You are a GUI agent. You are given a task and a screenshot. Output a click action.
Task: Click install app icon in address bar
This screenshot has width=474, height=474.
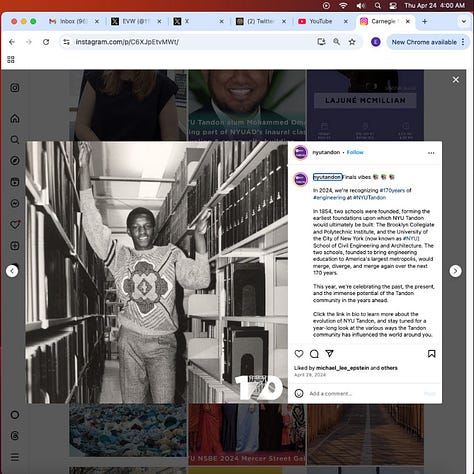coord(321,42)
